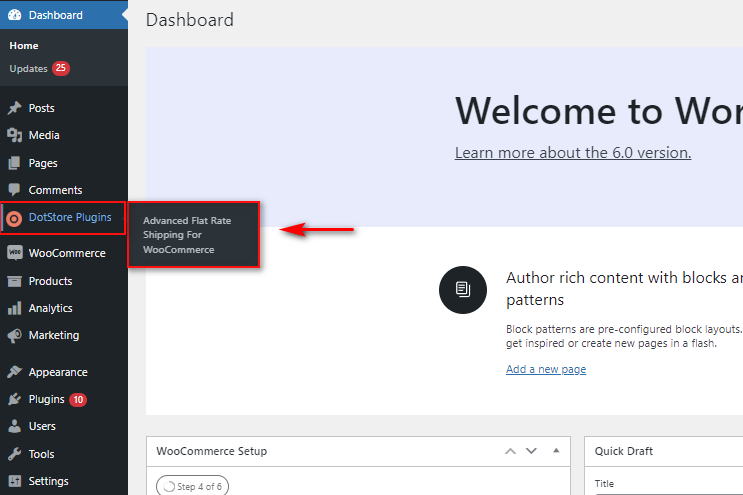Click the 10 plugin updates badge

tap(78, 400)
